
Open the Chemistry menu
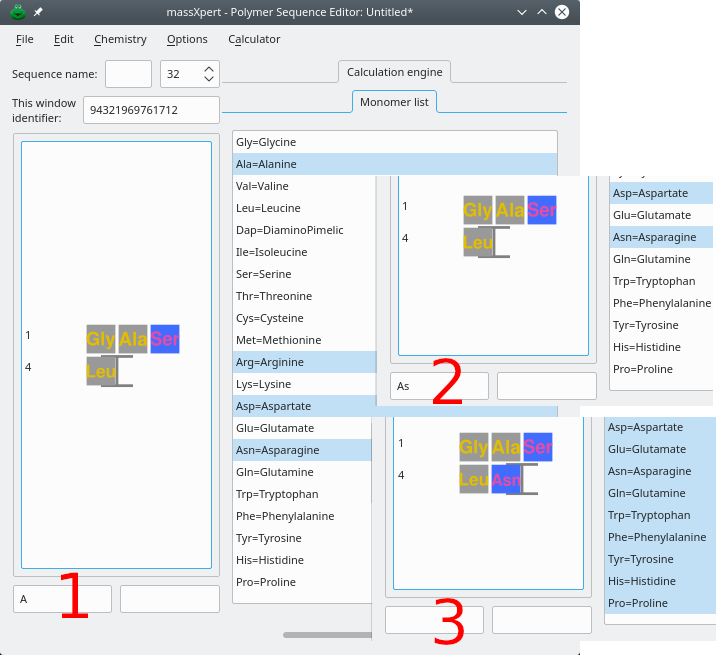click(120, 39)
